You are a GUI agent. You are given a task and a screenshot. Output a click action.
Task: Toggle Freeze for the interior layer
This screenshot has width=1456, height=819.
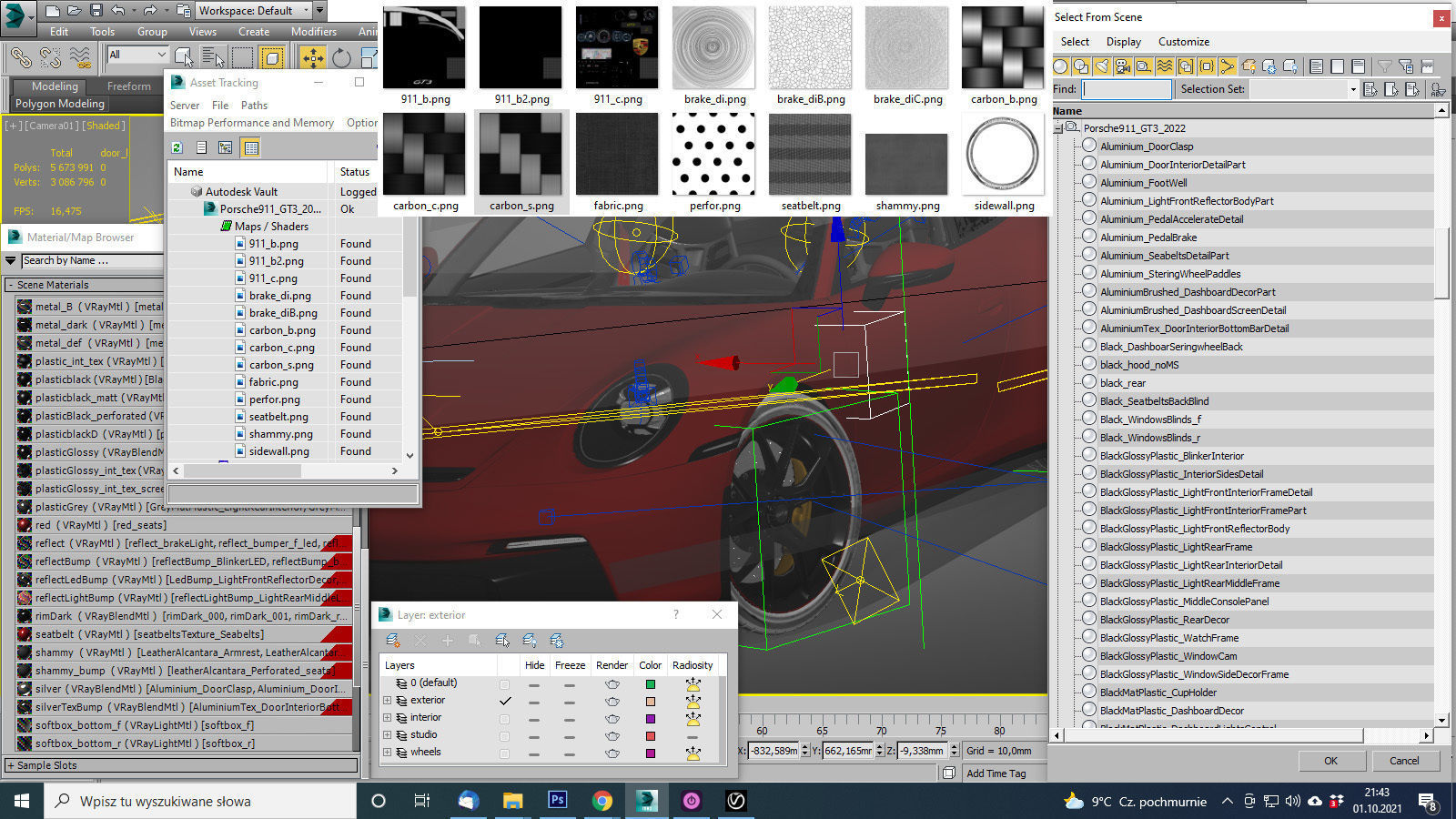point(569,719)
